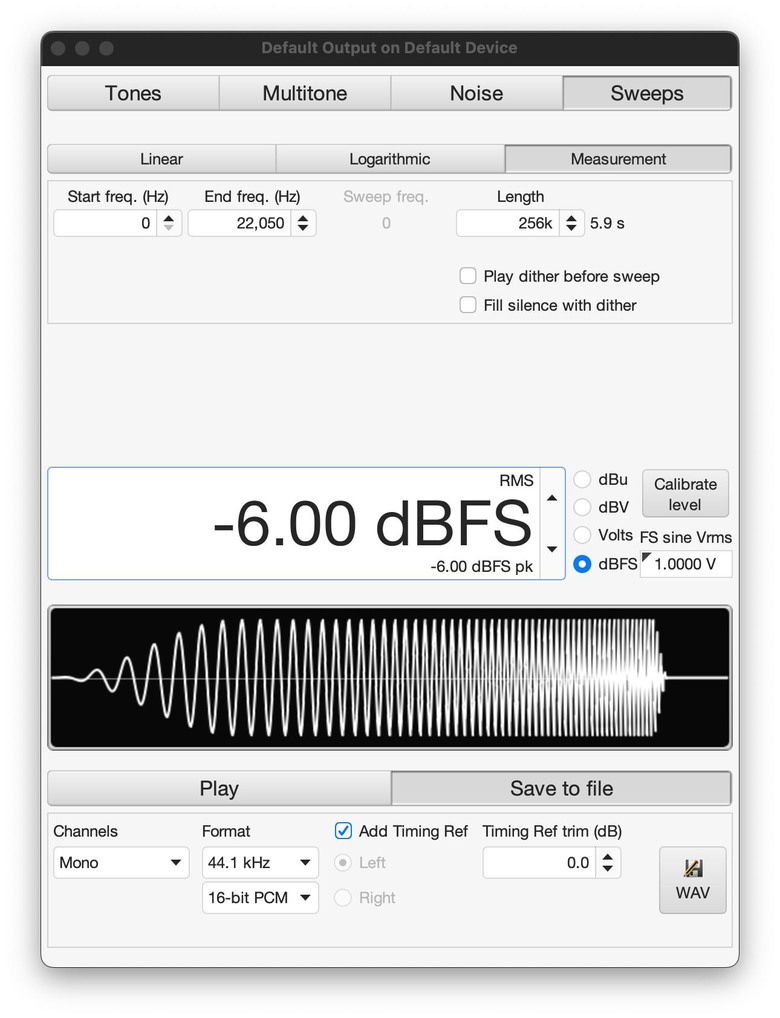Uncheck Add Timing Ref

click(x=343, y=831)
